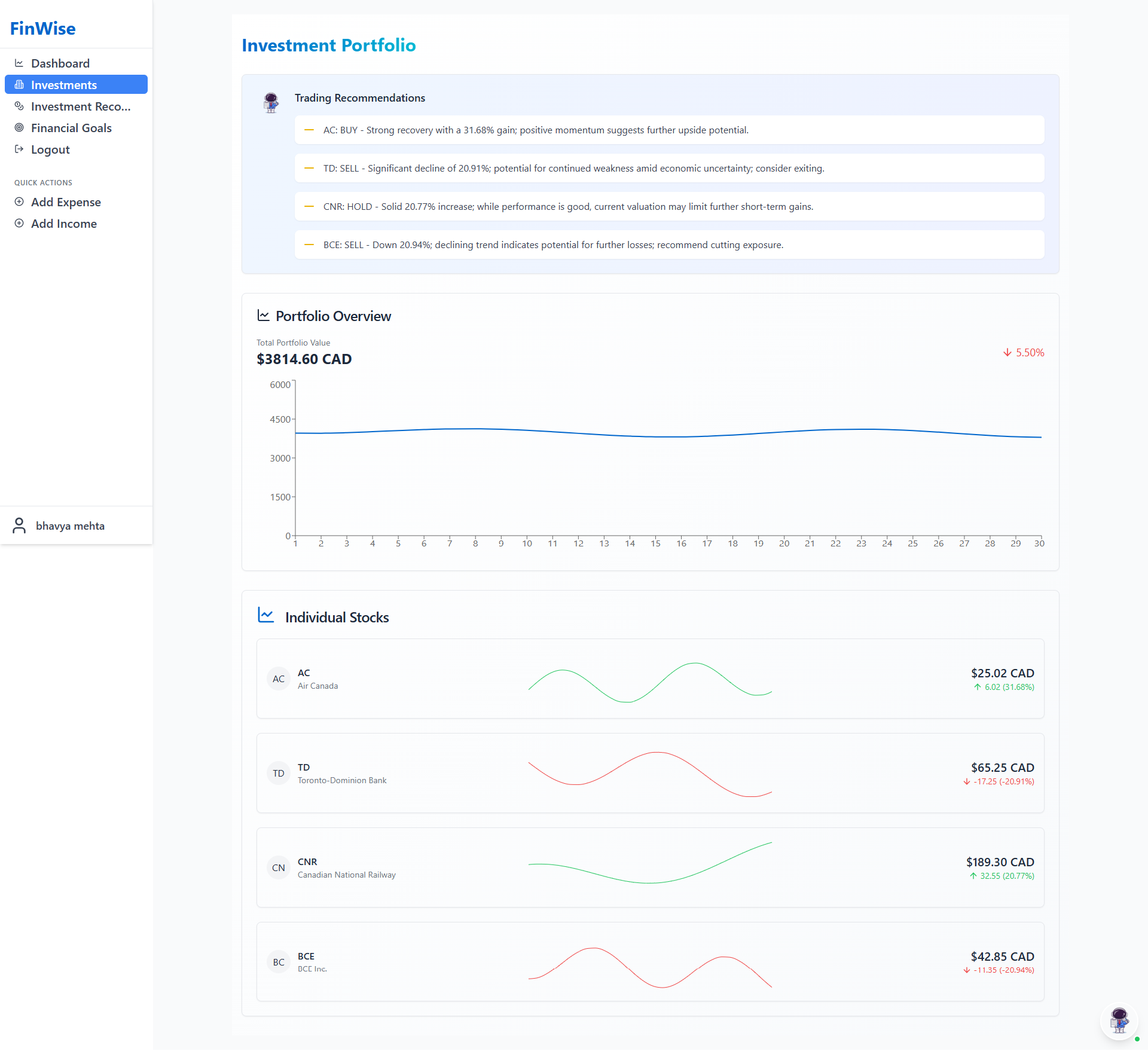This screenshot has height=1051, width=1148.
Task: Click the BCE Inc. stock price
Action: coord(1002,957)
